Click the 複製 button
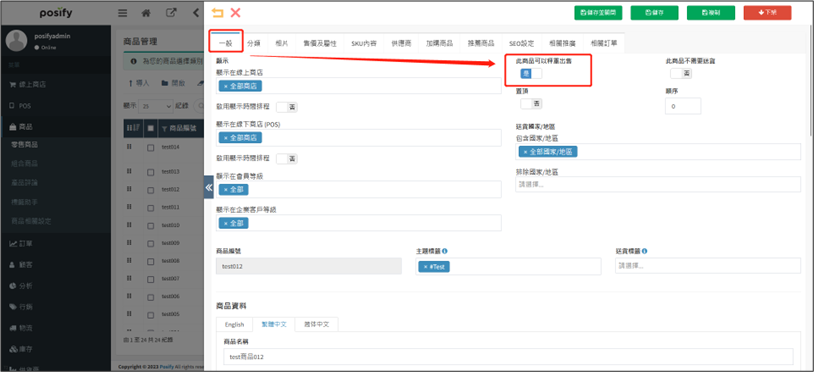814x372 pixels. [x=711, y=13]
